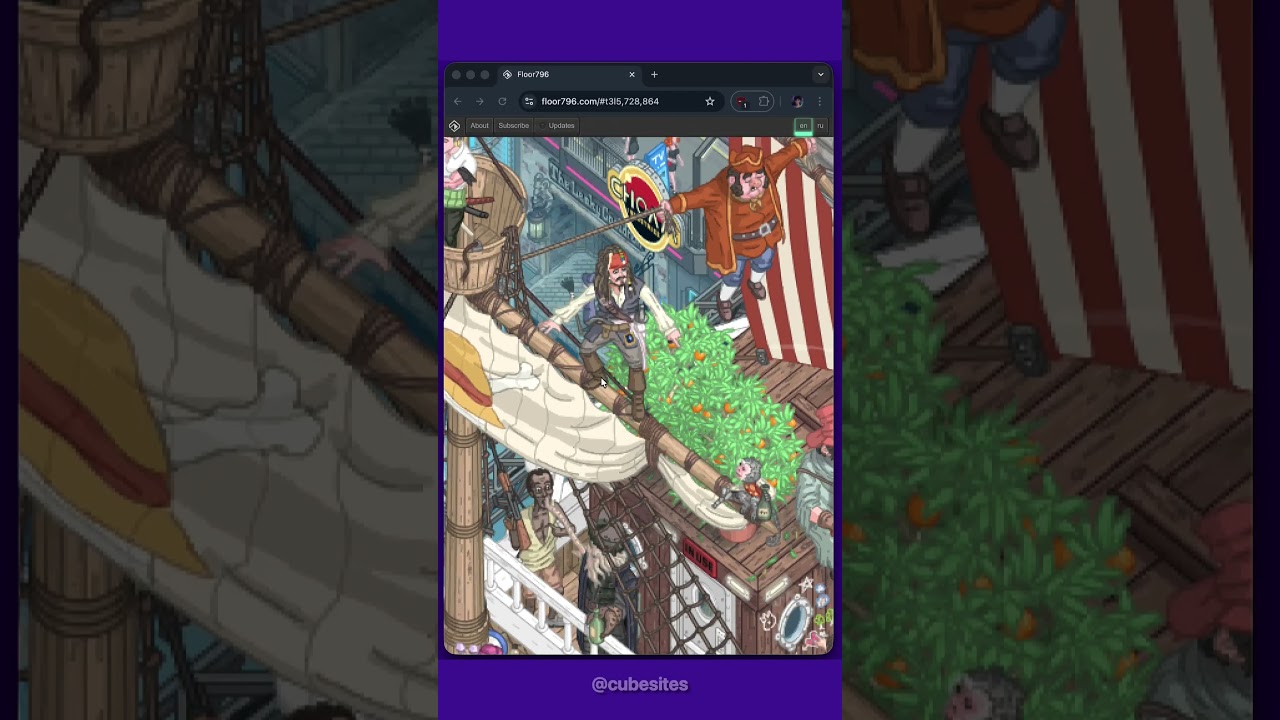Open Chrome three-dot menu
The height and width of the screenshot is (720, 1280).
point(819,101)
